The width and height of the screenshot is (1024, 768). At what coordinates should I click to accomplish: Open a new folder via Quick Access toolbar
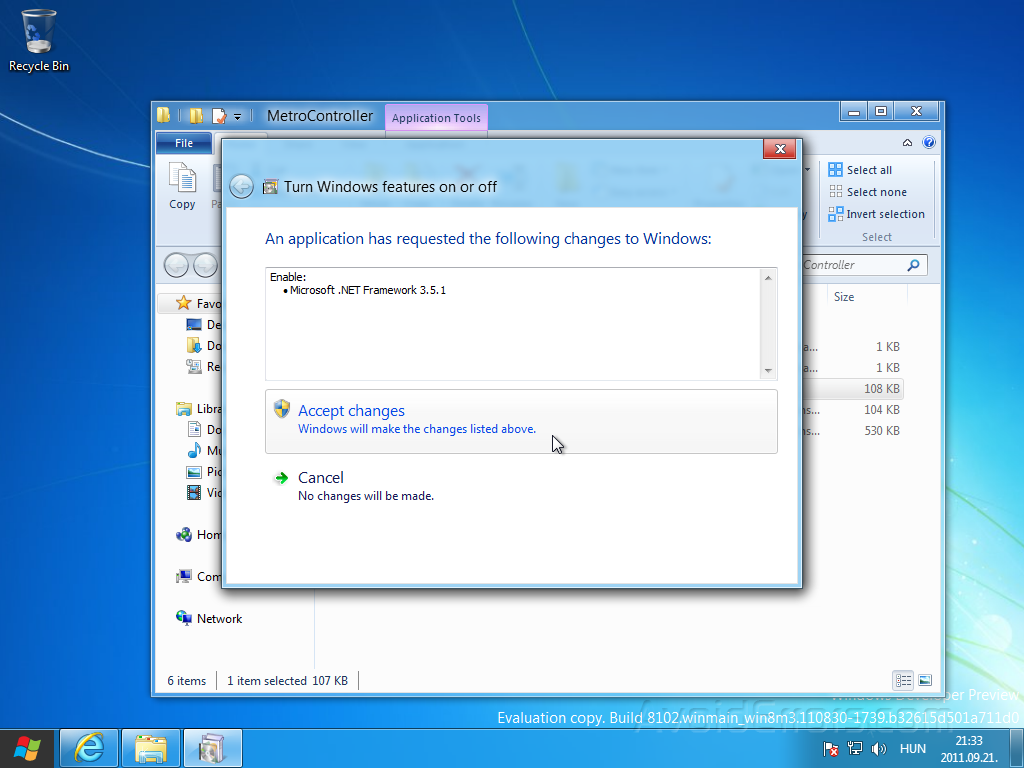click(x=197, y=115)
